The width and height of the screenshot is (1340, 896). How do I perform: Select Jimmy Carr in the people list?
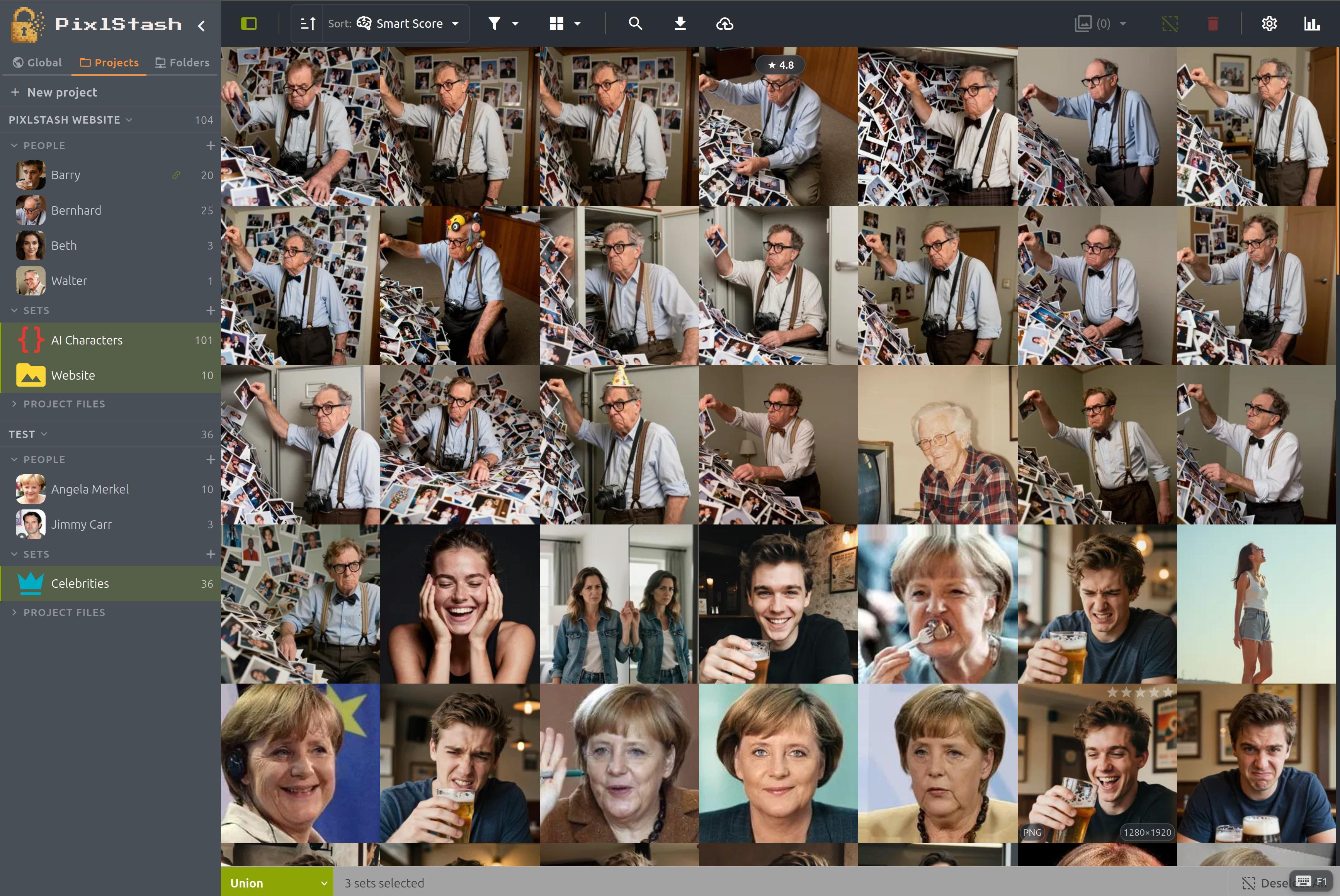[x=111, y=524]
